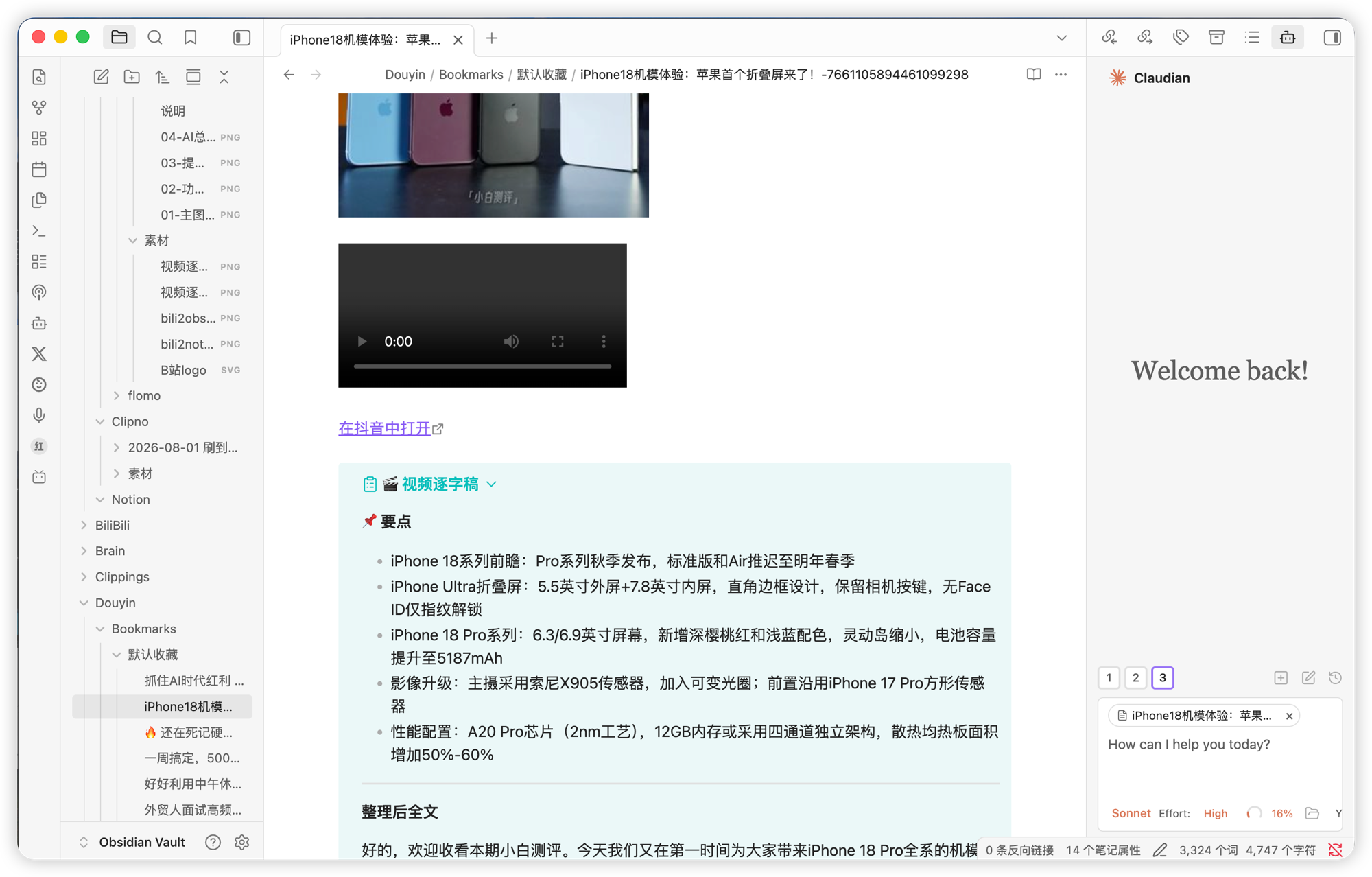Toggle the right sidebar panel

pos(1332,38)
